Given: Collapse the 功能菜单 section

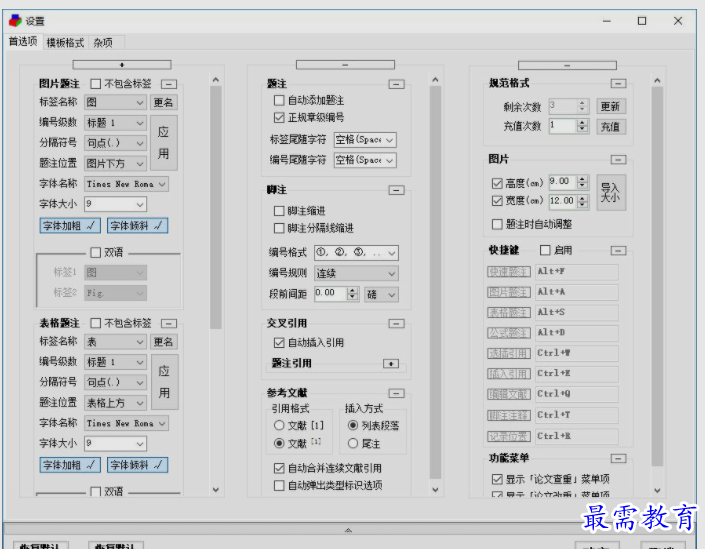Looking at the screenshot, I should [618, 458].
